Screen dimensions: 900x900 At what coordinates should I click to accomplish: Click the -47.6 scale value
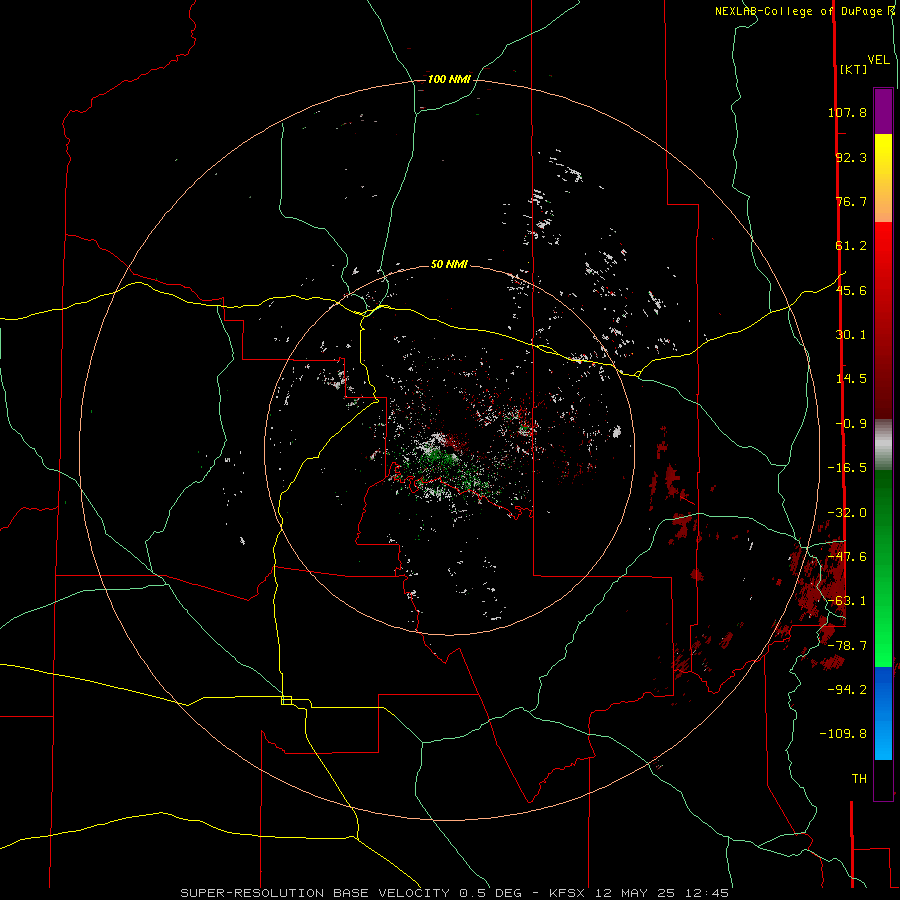pyautogui.click(x=847, y=557)
